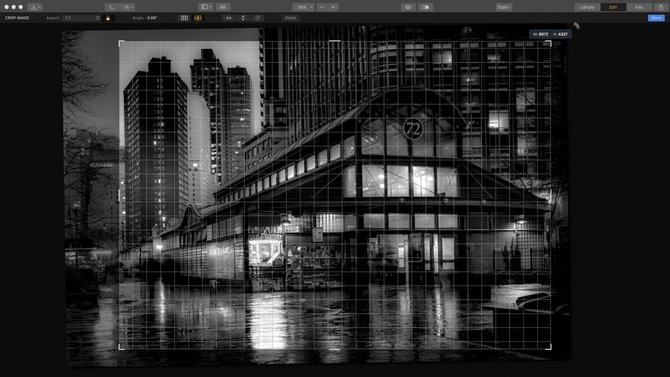
Task: Toggle the eye preview icon
Action: click(x=408, y=7)
